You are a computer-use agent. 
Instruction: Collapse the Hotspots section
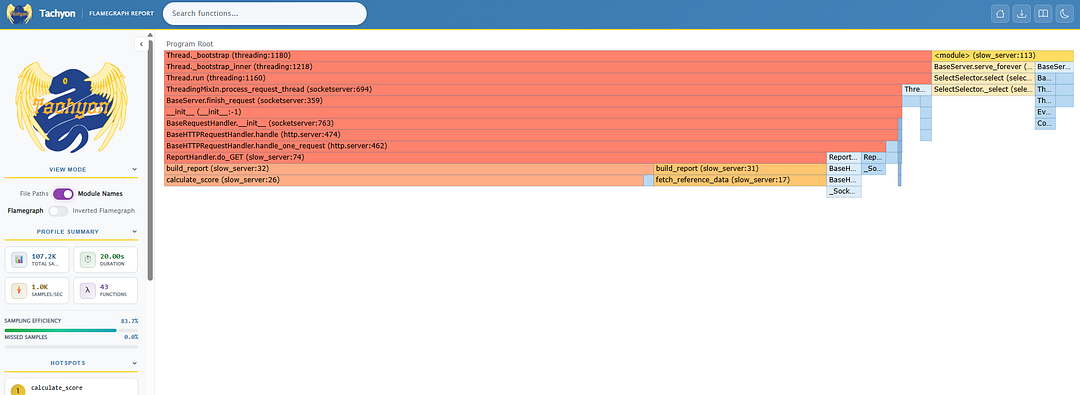click(x=134, y=363)
